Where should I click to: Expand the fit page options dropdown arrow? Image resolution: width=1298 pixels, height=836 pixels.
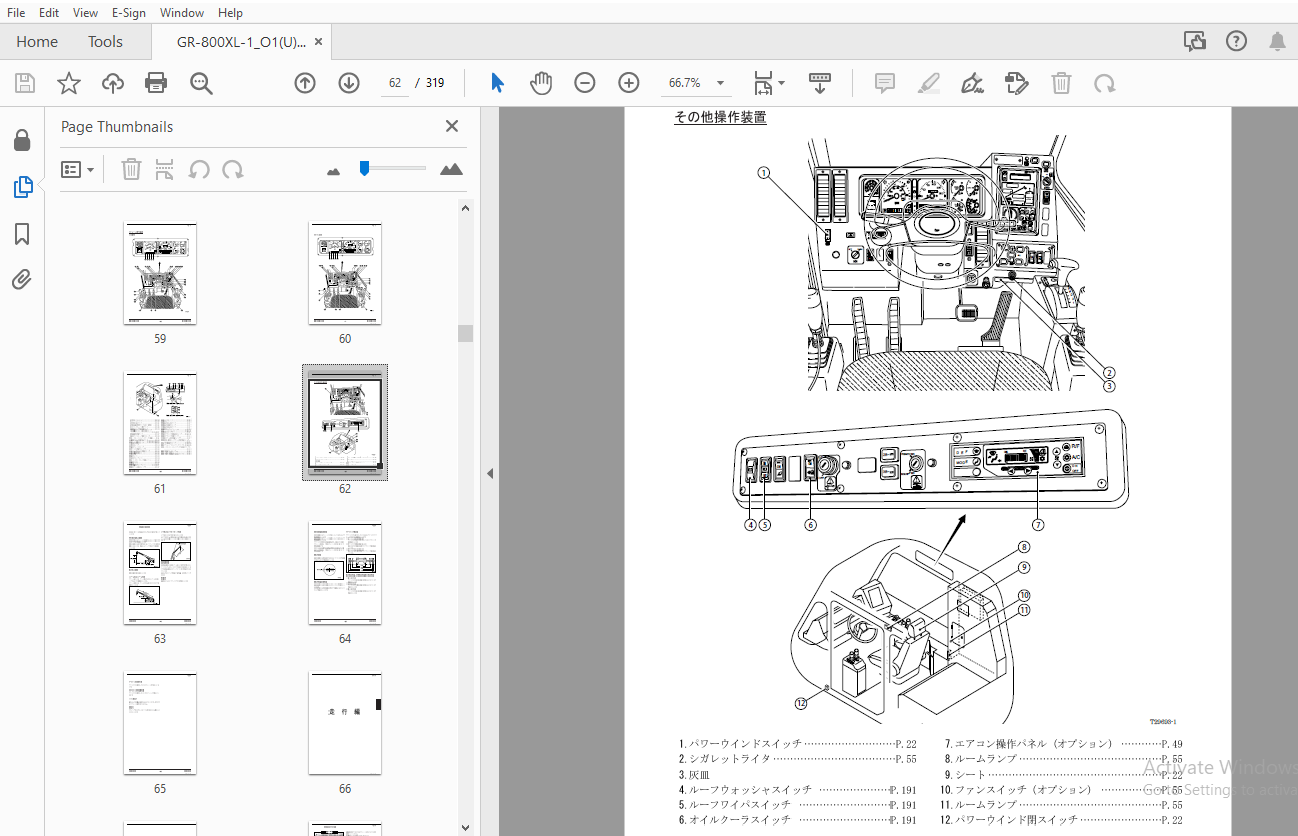782,83
